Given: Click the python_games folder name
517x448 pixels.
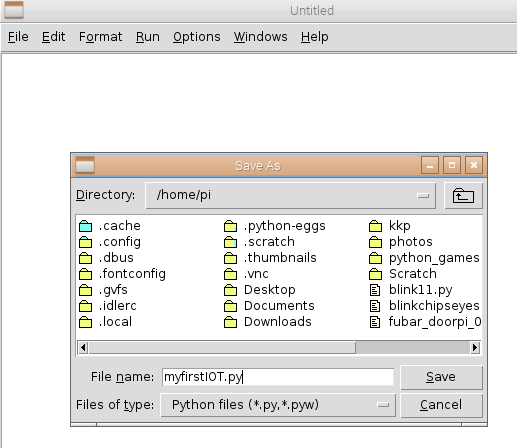Looking at the screenshot, I should tap(434, 258).
